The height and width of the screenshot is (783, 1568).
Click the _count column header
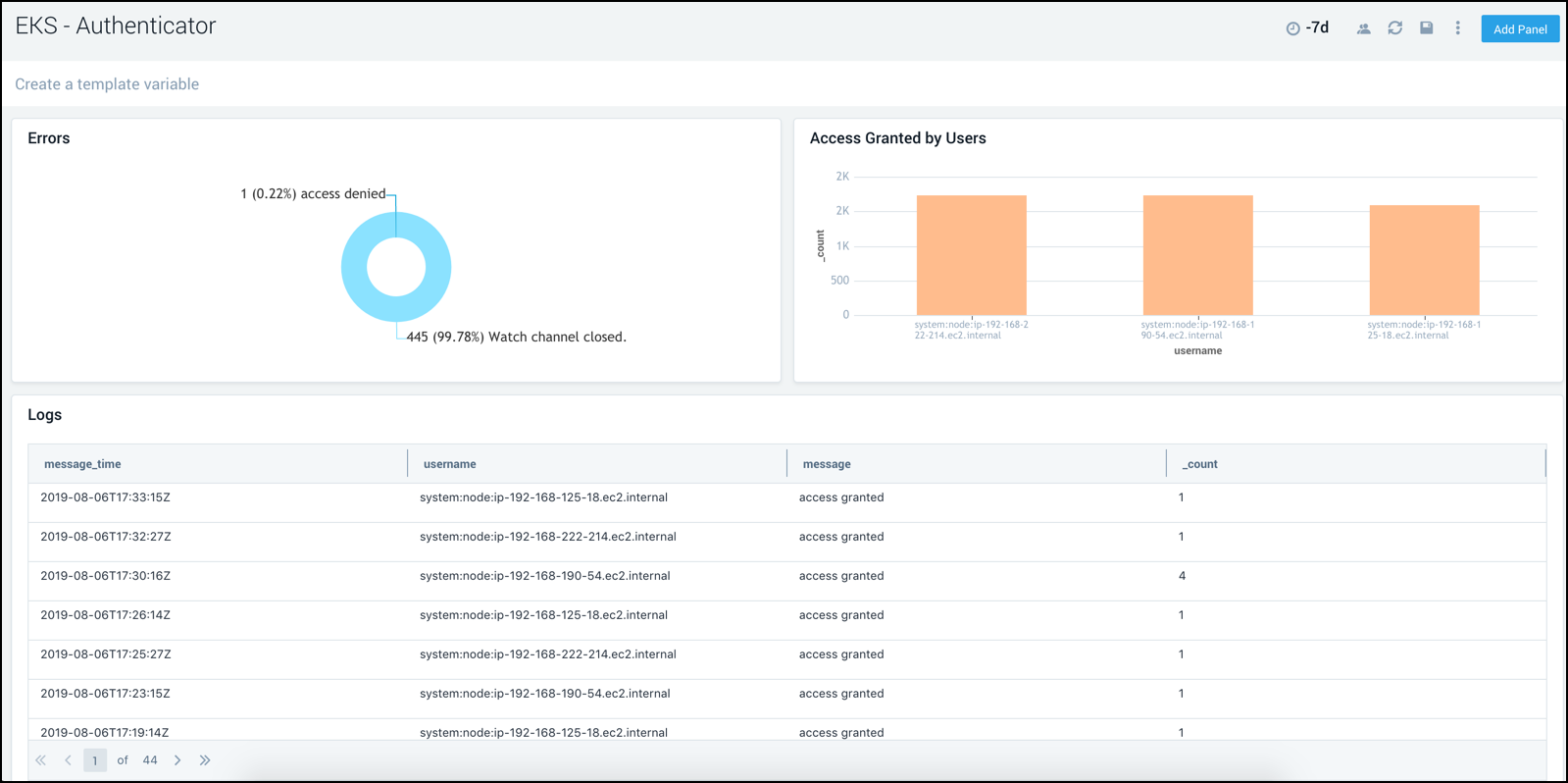click(x=1199, y=464)
